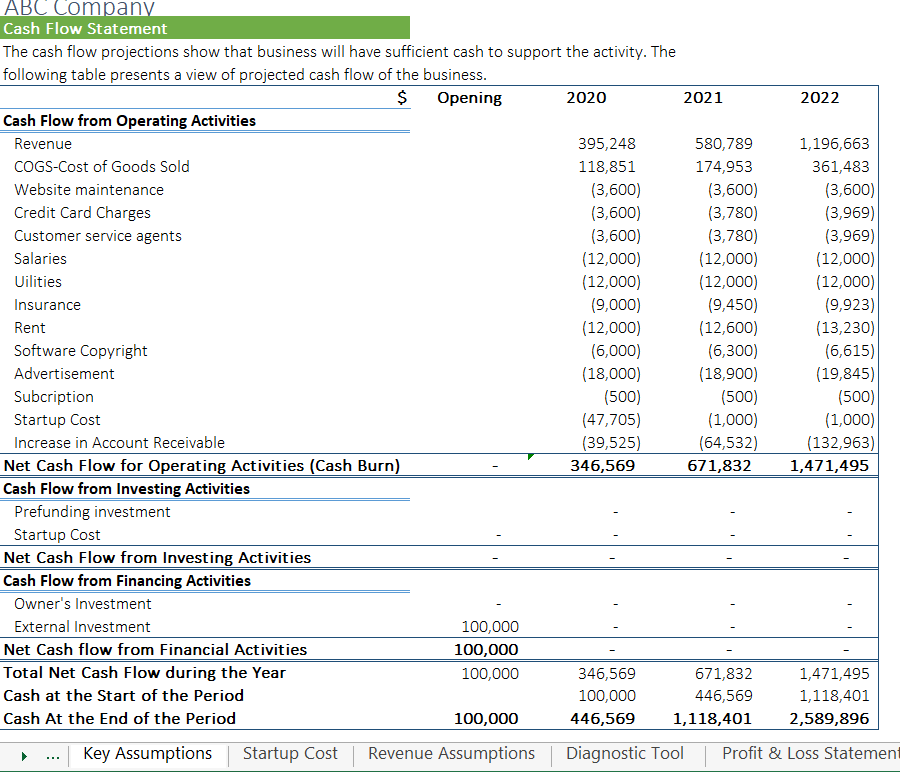Select External Investment label

[x=82, y=627]
